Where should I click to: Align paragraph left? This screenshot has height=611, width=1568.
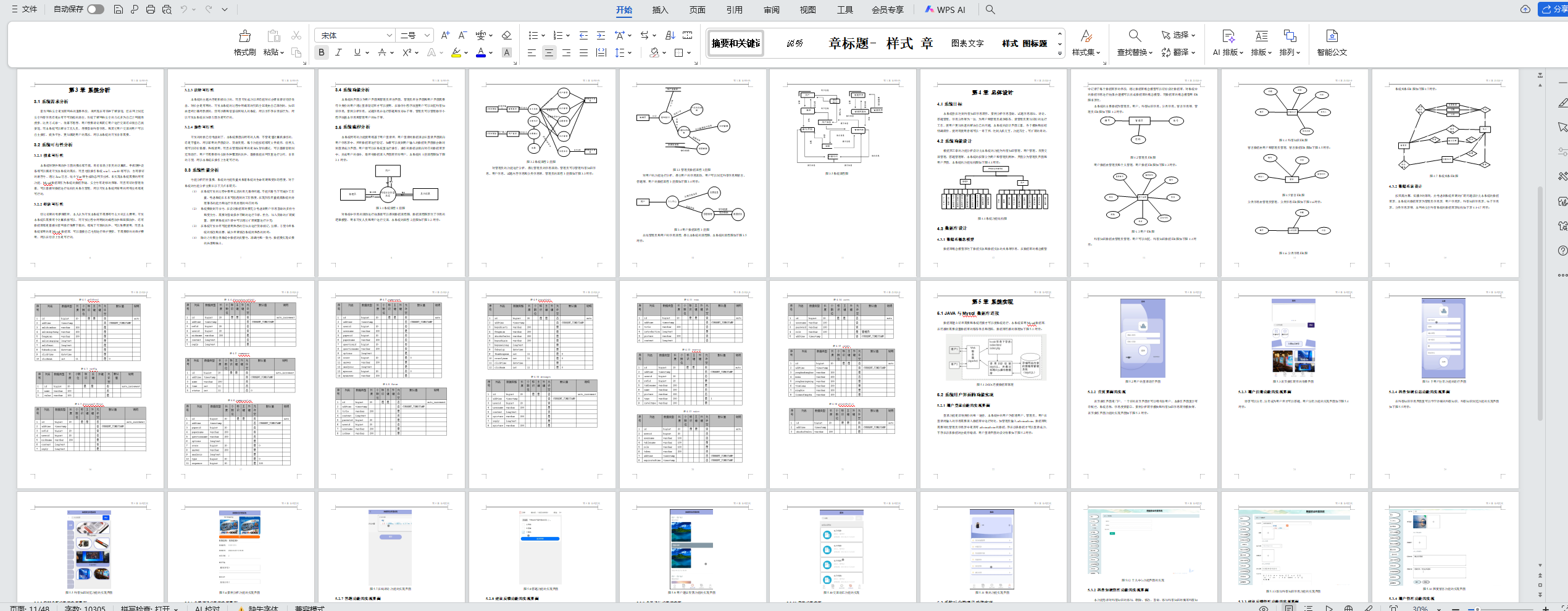pos(532,53)
